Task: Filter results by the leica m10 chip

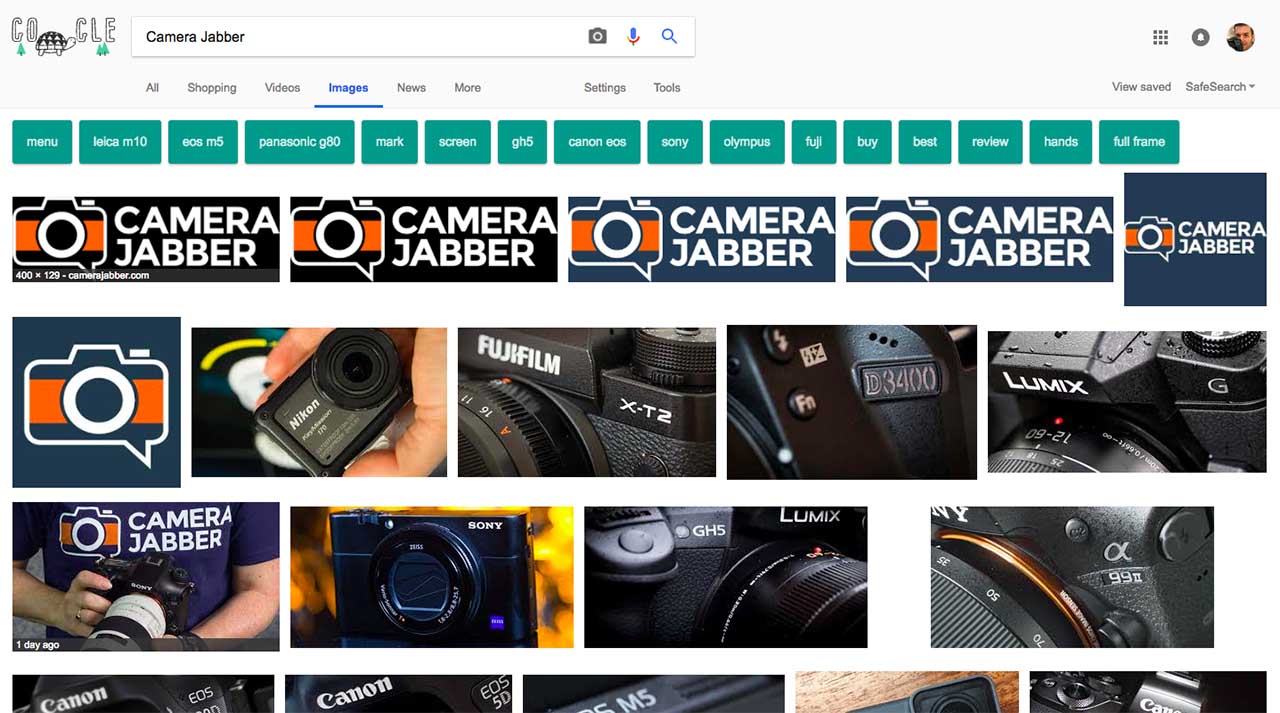Action: tap(120, 142)
